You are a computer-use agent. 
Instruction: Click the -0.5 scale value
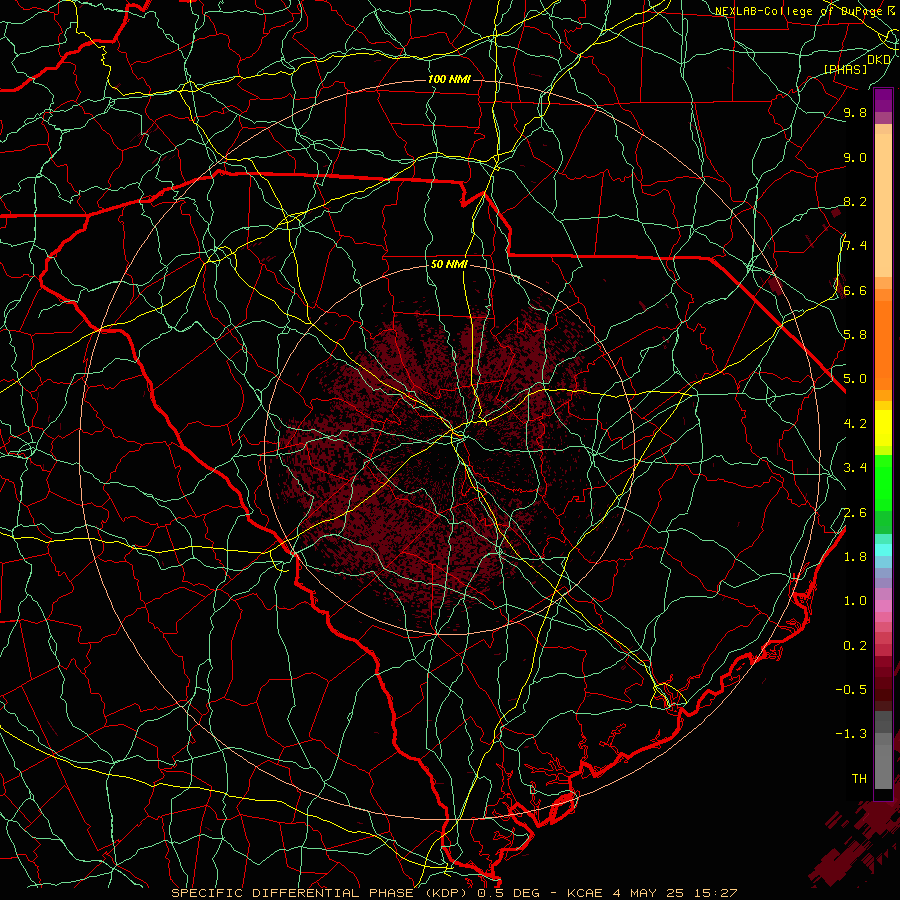851,690
